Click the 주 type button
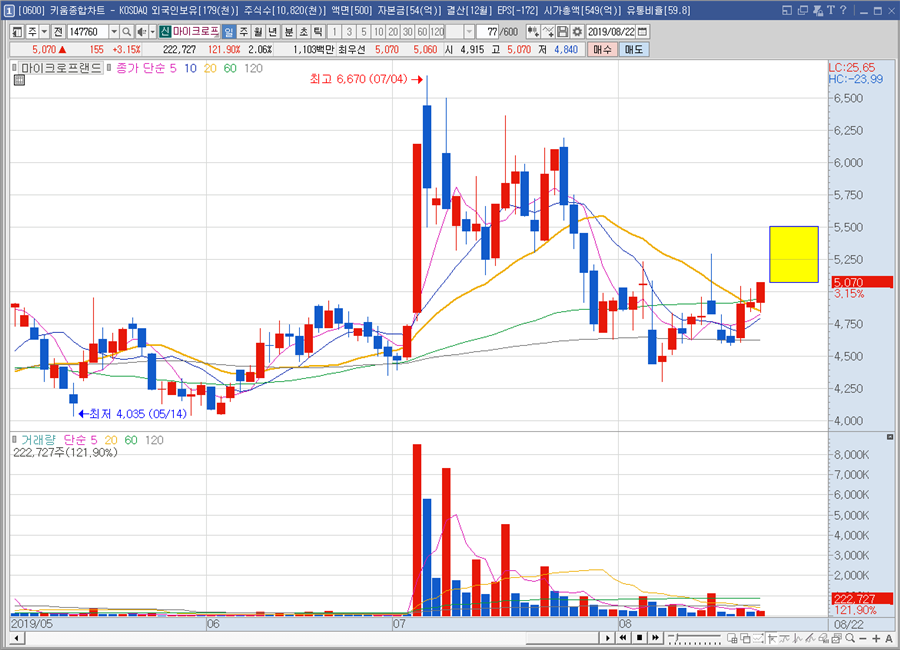This screenshot has height=650, width=900. click(x=32, y=32)
